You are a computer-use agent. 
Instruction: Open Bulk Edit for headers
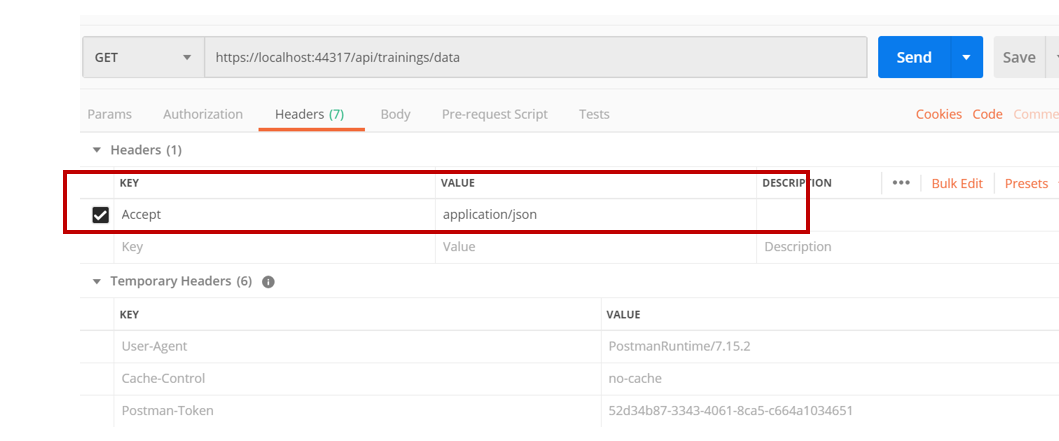[957, 183]
